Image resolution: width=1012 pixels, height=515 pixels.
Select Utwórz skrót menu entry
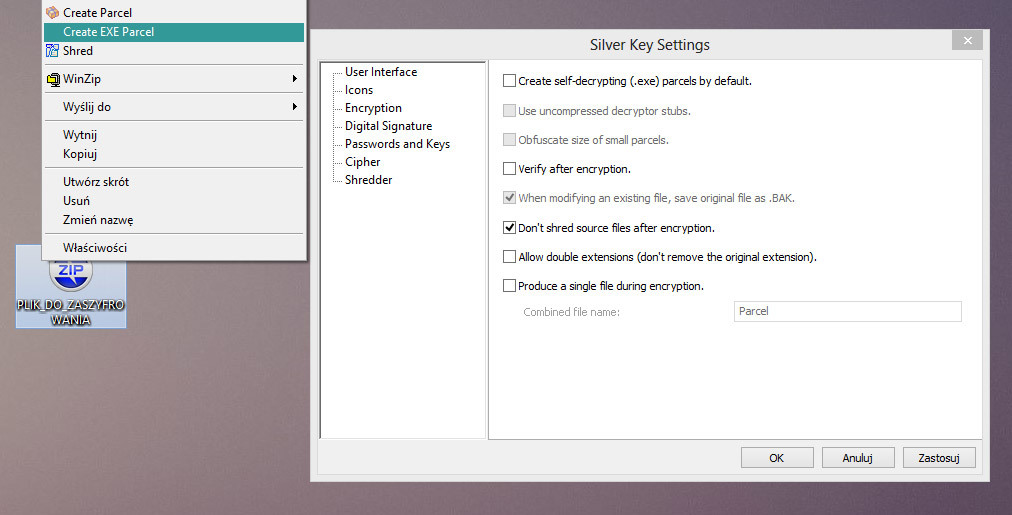click(174, 182)
